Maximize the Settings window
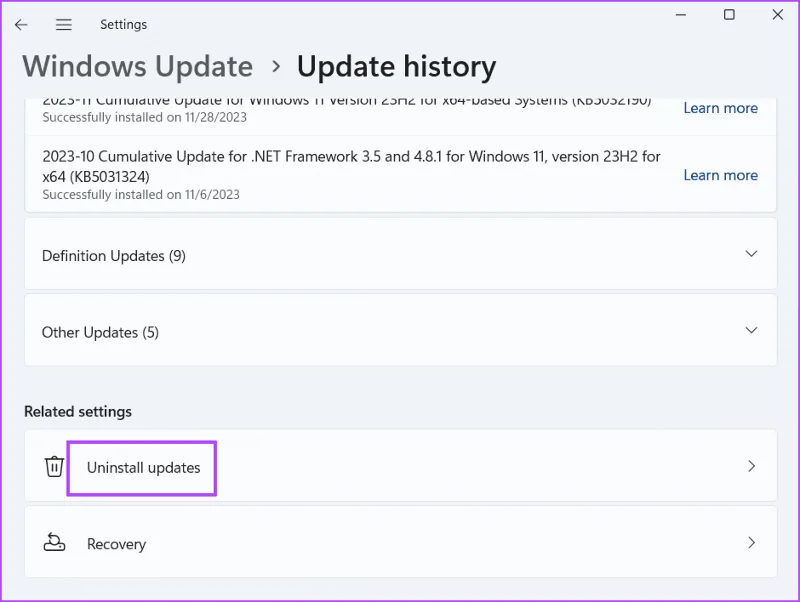 [730, 15]
